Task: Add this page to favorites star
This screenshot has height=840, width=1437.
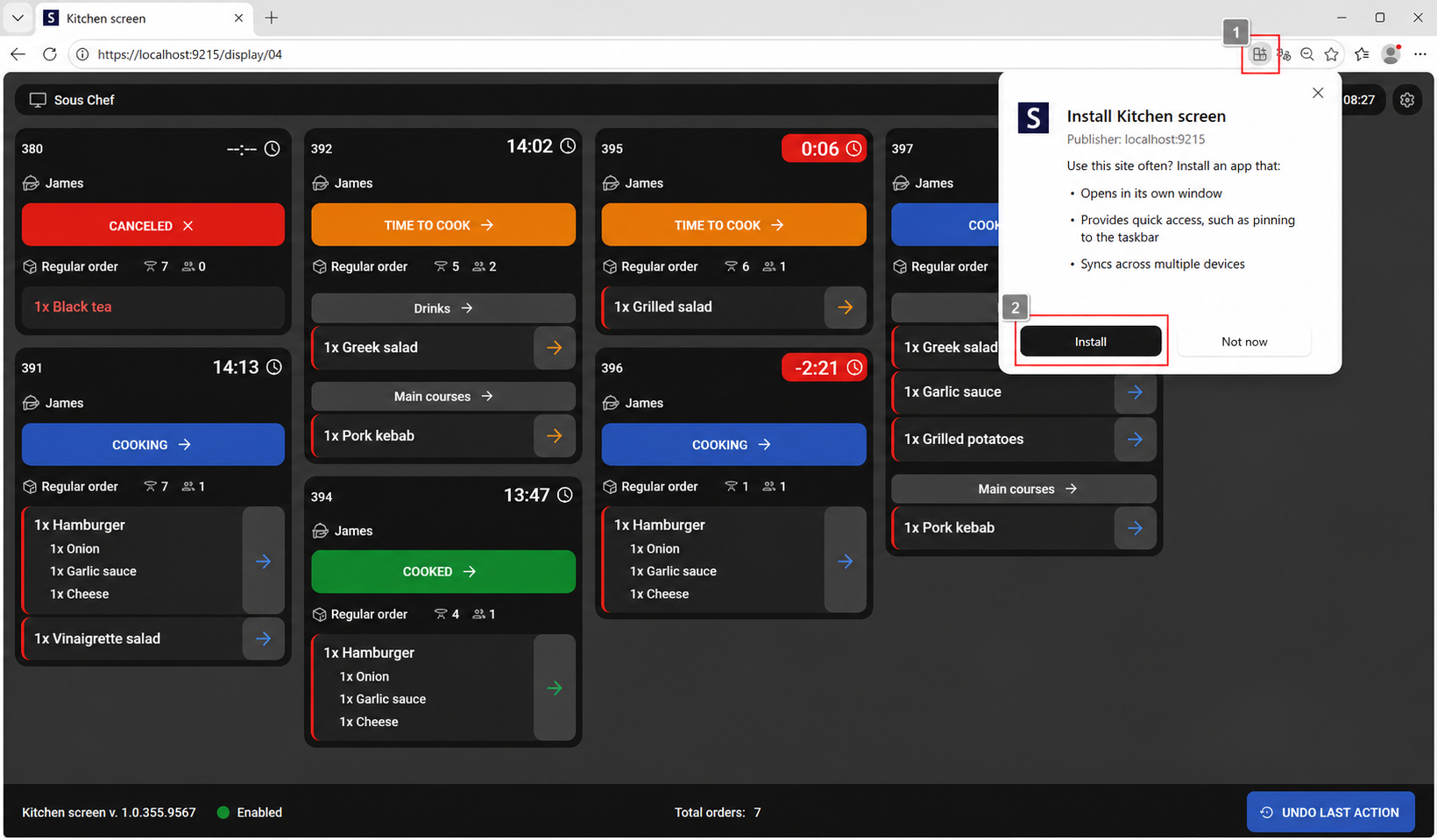Action: coord(1332,54)
